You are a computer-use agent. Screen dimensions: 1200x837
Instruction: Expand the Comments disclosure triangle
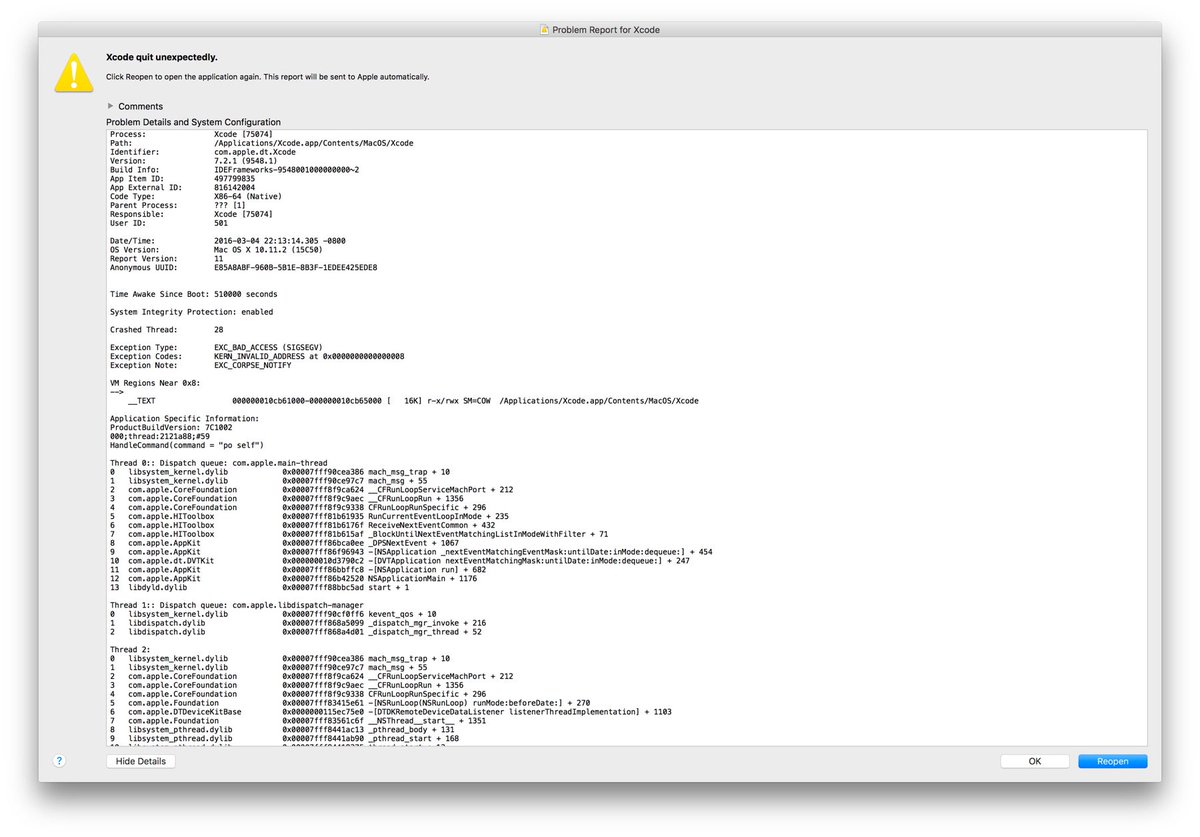110,106
